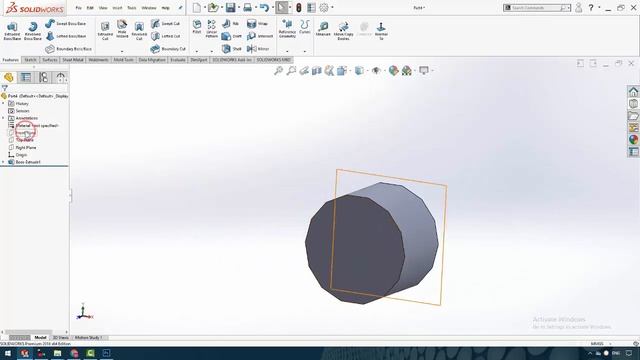Choose the Swept Cut tool
This screenshot has width=640, height=360.
point(165,24)
